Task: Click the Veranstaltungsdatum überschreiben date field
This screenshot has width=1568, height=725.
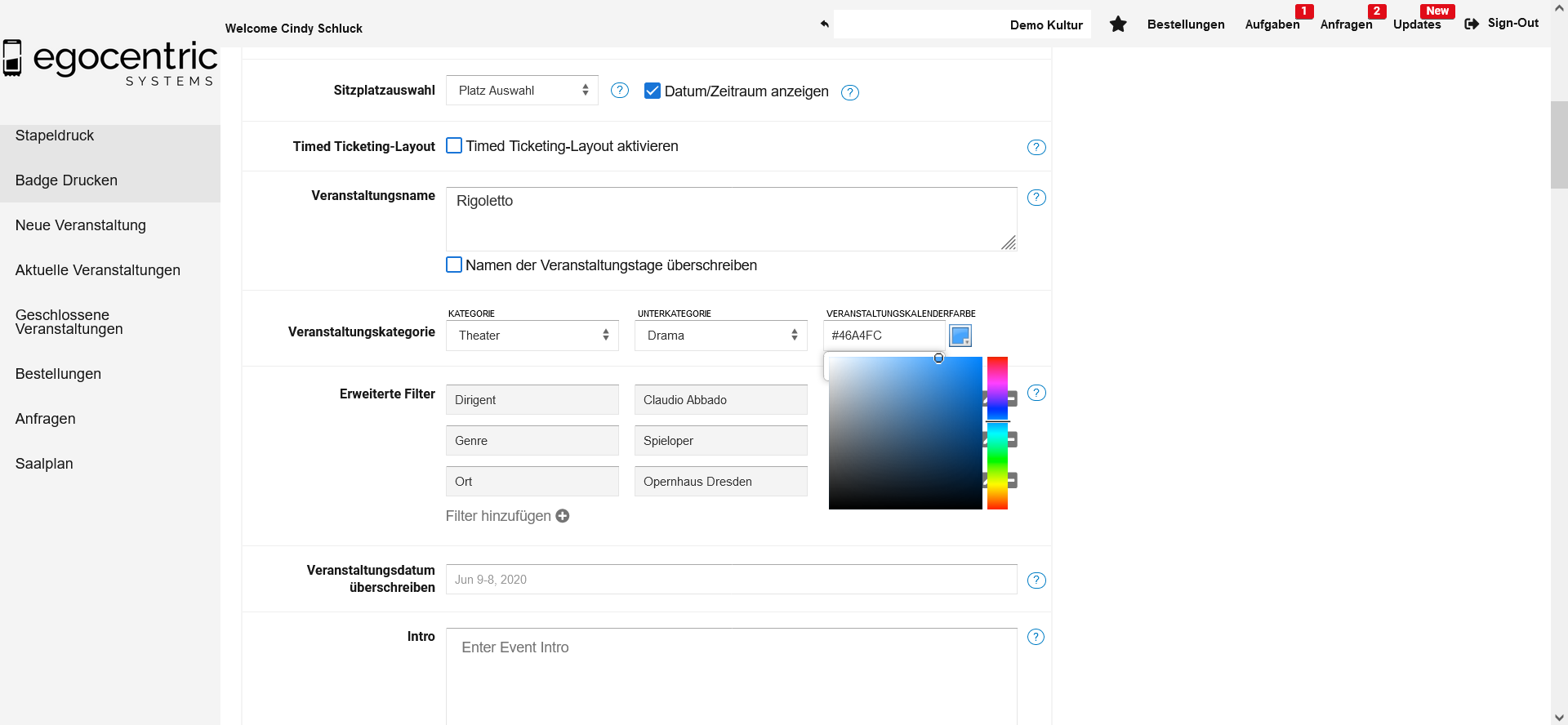Action: tap(731, 580)
